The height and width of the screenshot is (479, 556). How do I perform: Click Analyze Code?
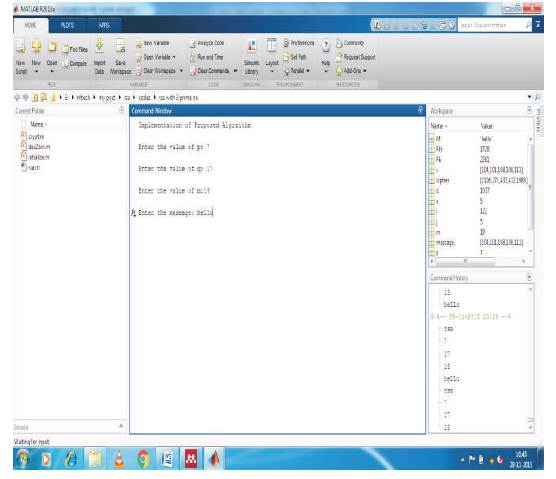click(x=207, y=43)
